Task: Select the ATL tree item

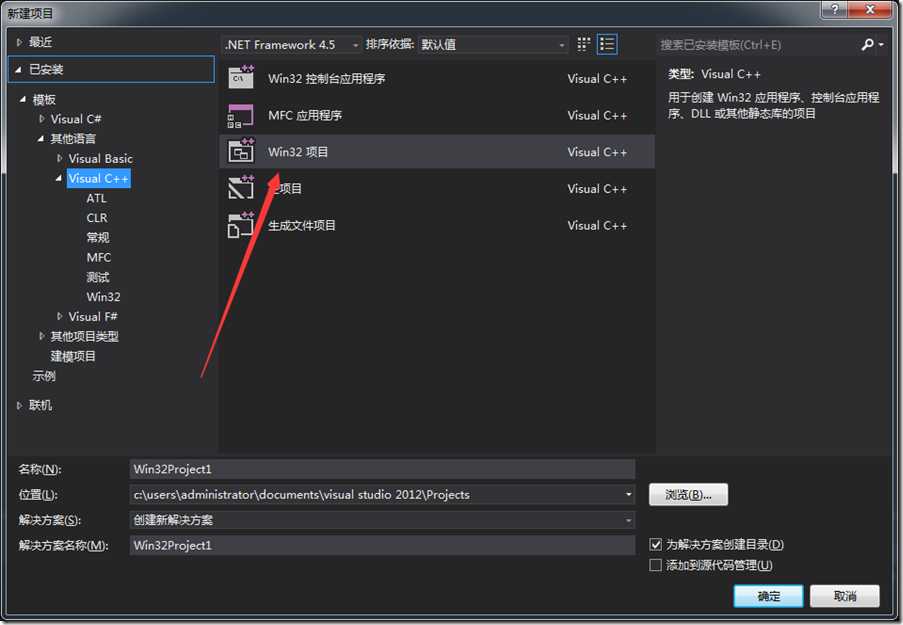Action: [96, 198]
